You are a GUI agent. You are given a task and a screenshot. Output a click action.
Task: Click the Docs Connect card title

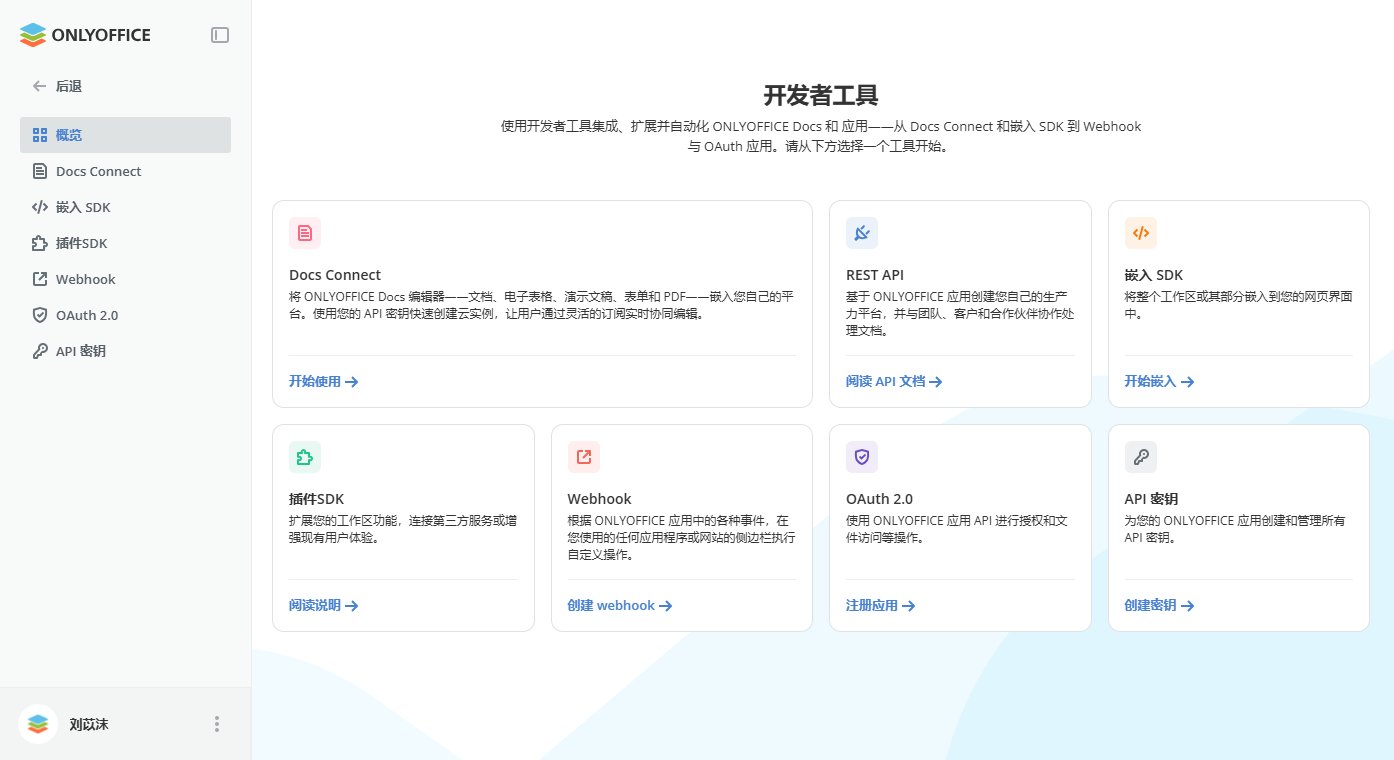click(x=335, y=275)
